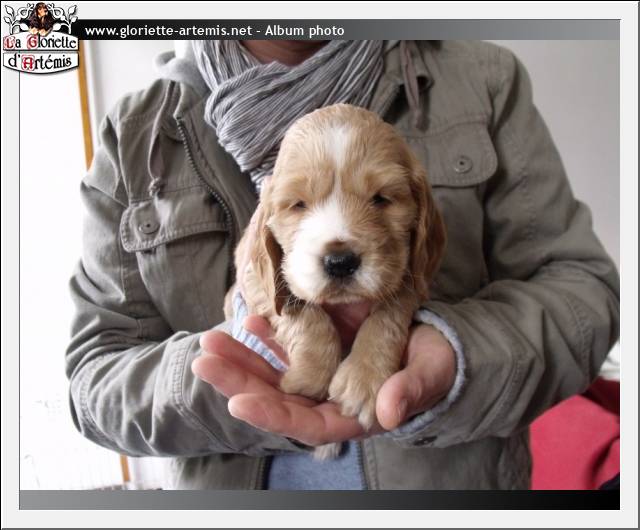Click the La Gloriette d'Artémis logo

tap(40, 38)
